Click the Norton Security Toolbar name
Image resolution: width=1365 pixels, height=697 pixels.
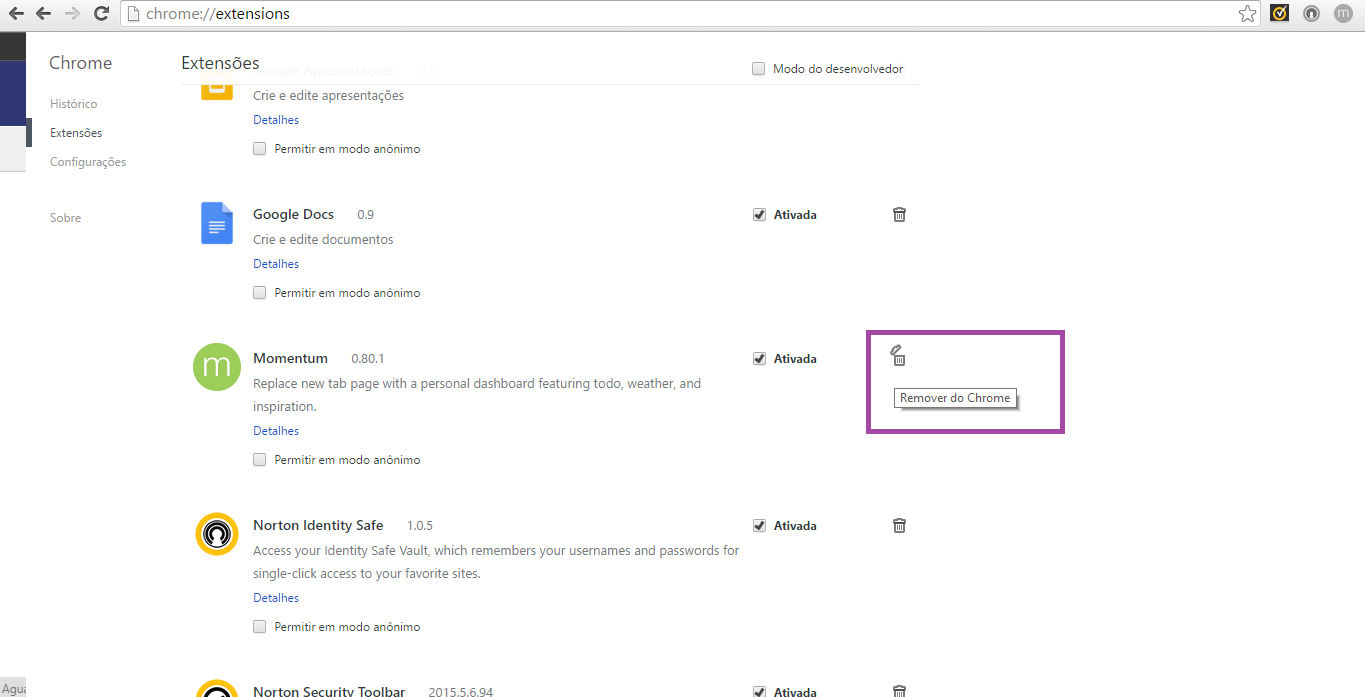pyautogui.click(x=329, y=691)
